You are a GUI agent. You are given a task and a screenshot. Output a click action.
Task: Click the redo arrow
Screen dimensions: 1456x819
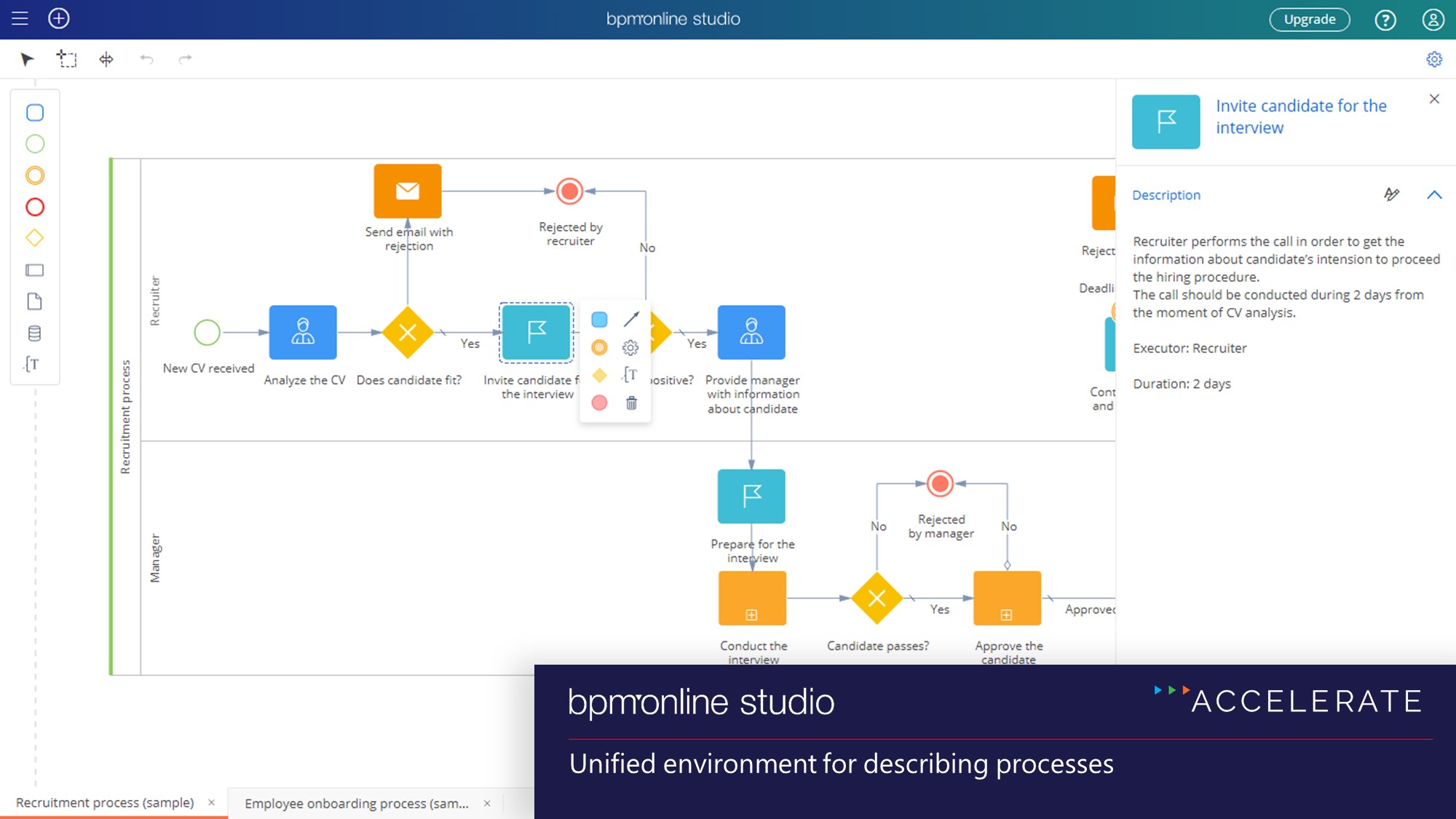(x=185, y=59)
